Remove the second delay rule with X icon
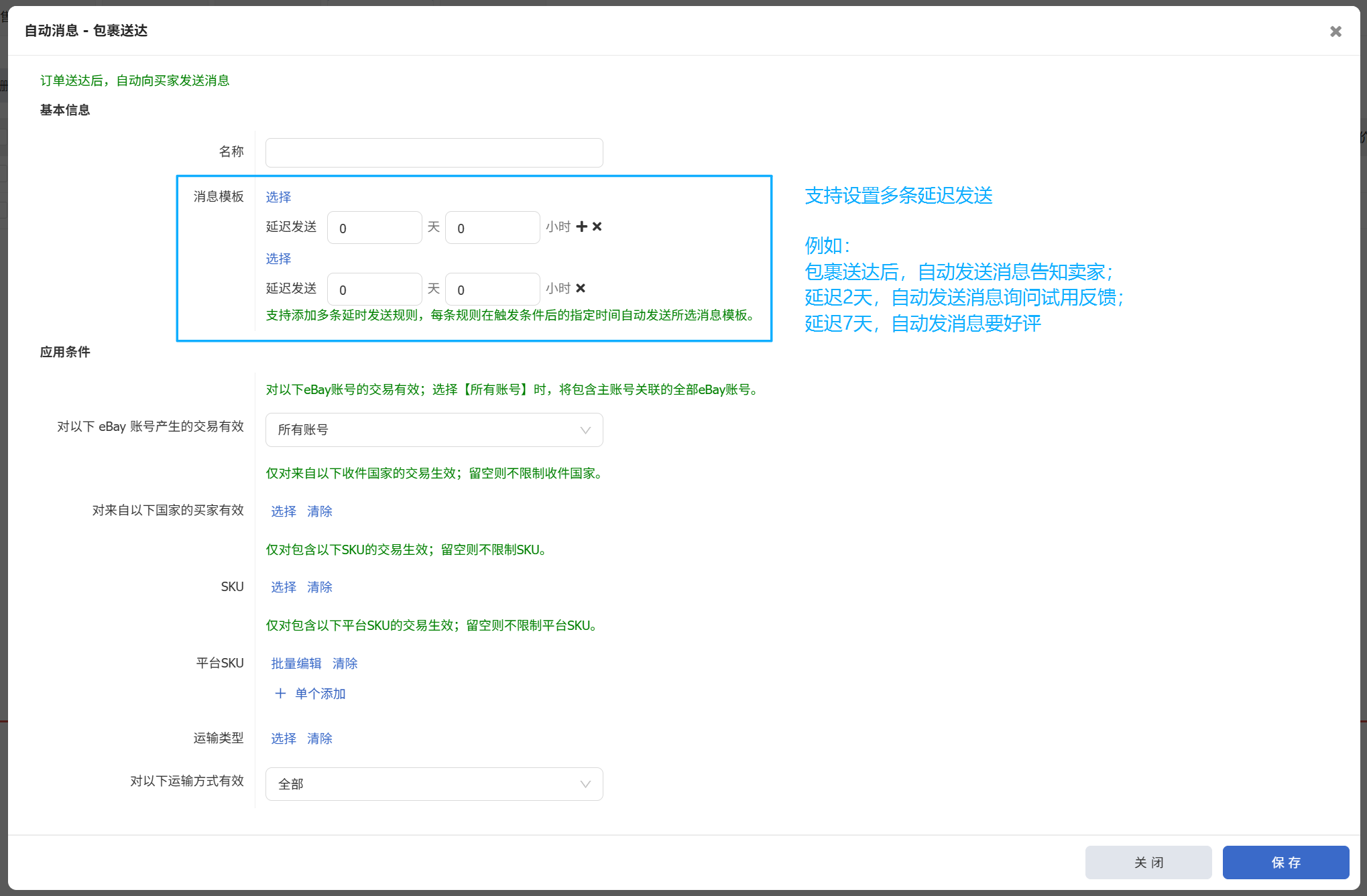Screen dimensions: 1367x896 point(581,288)
